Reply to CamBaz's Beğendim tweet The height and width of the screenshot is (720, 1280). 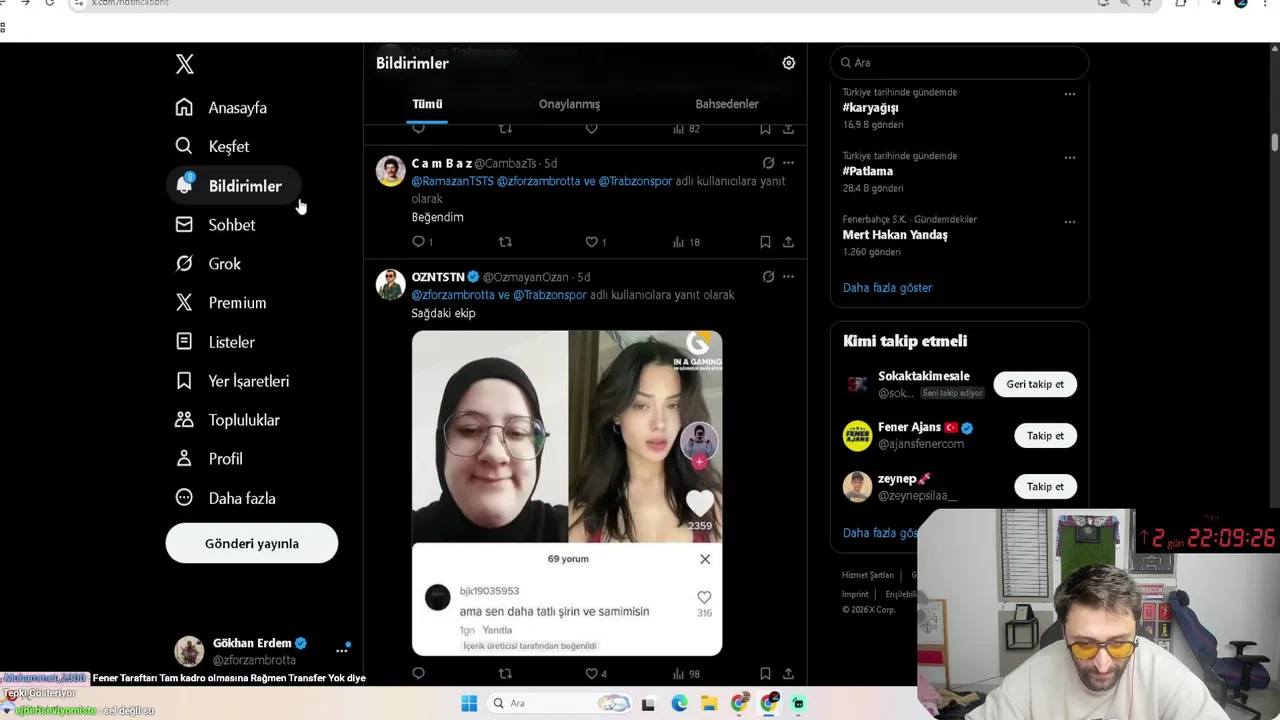tap(419, 242)
